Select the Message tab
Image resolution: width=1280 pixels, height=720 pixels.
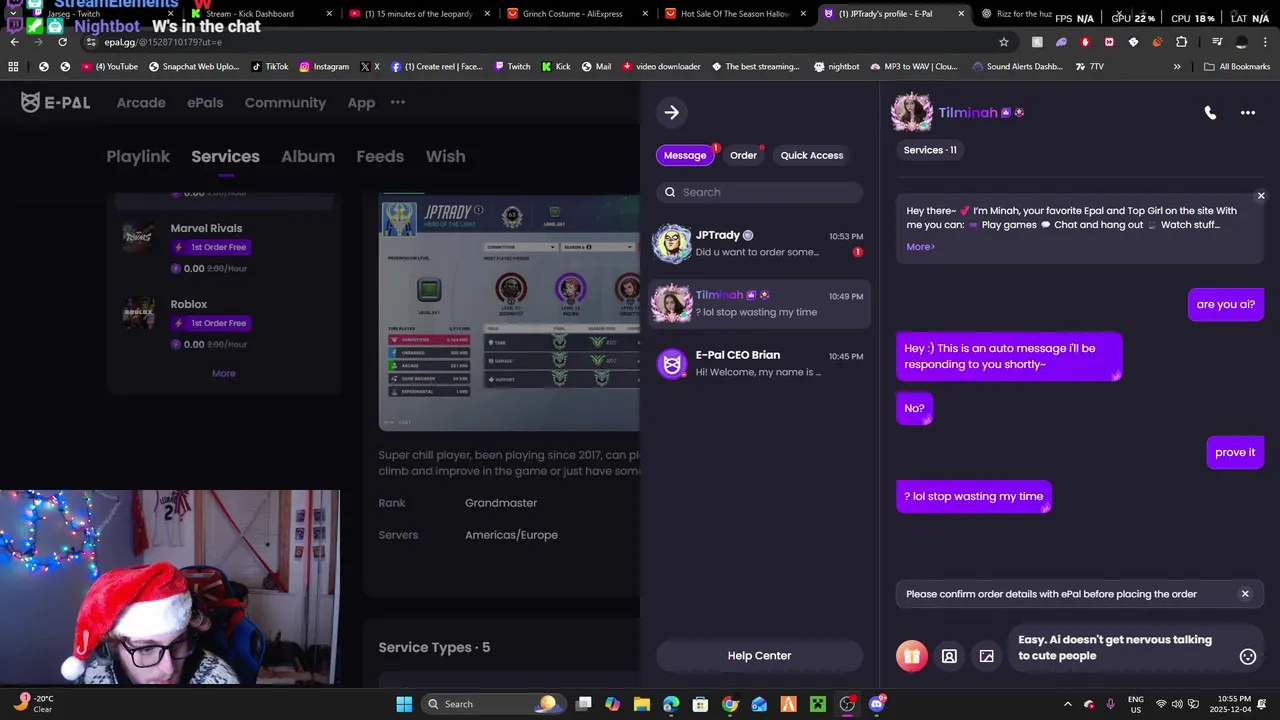685,155
